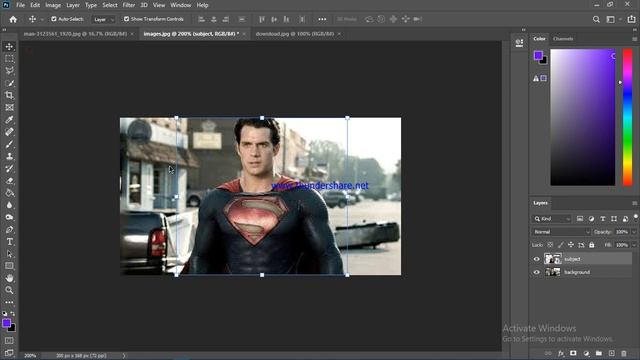Screen dimensions: 640x360
Task: Click the Share image icon
Action: 631,19
